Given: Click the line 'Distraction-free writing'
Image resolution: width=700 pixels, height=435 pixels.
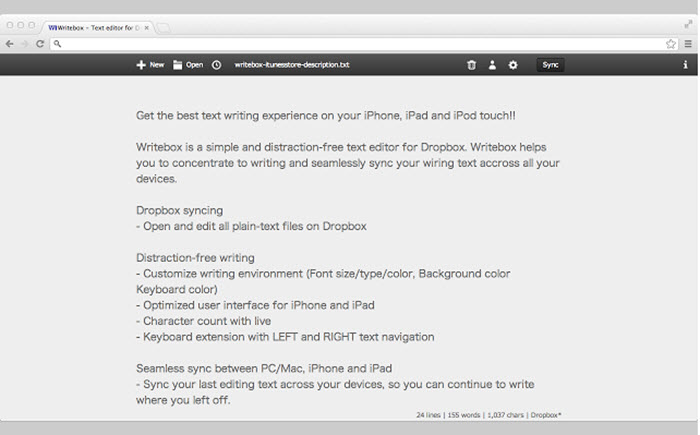Looking at the screenshot, I should click(196, 258).
